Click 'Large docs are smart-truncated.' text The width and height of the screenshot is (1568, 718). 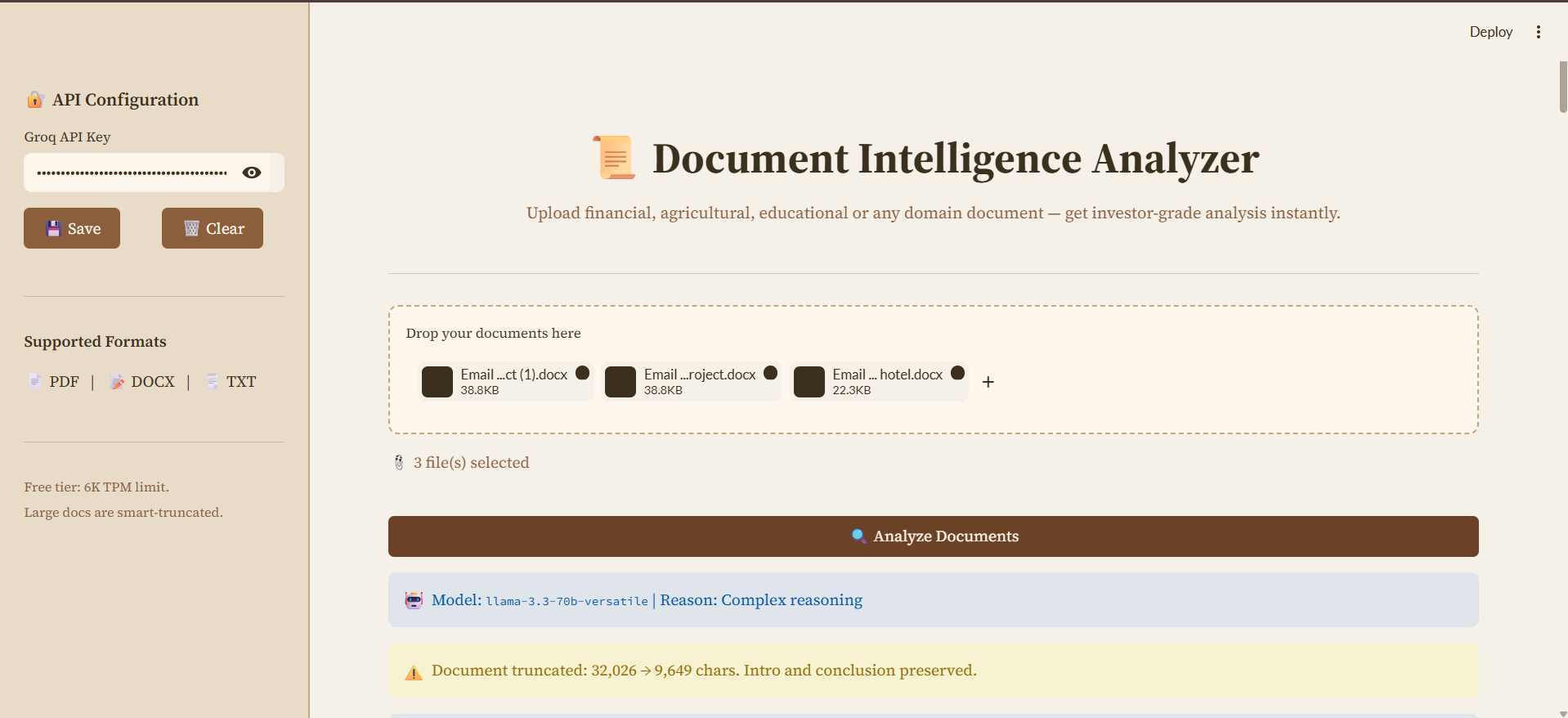[x=123, y=513]
